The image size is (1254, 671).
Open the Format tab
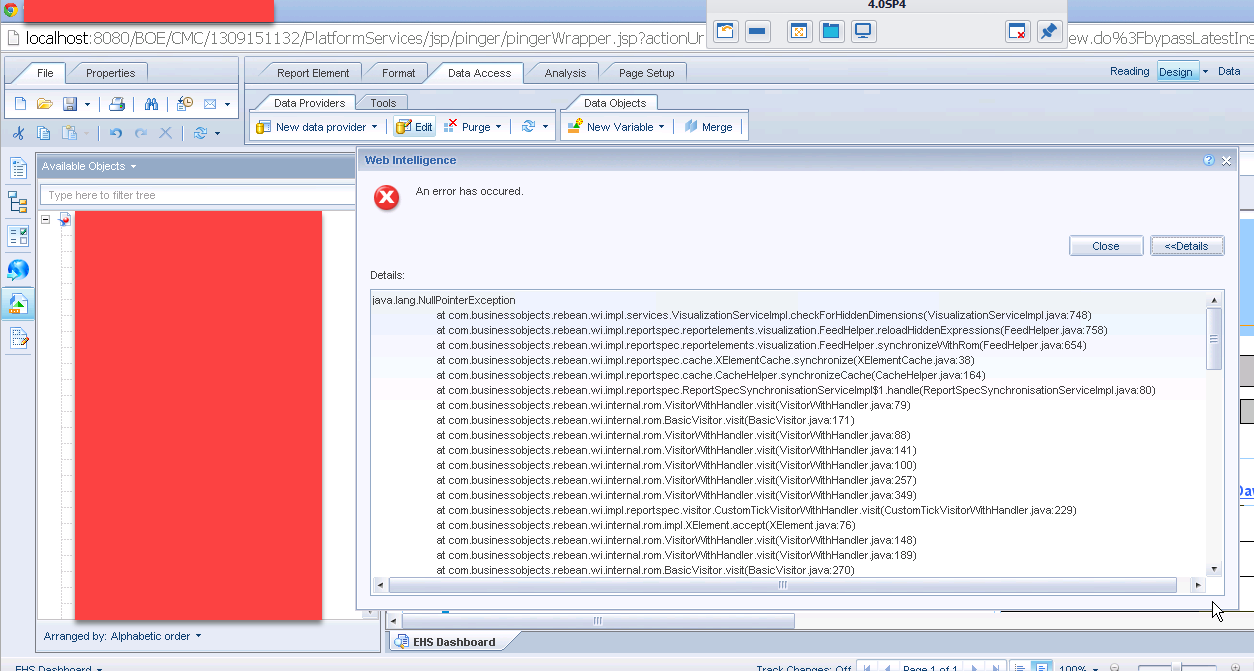(398, 73)
